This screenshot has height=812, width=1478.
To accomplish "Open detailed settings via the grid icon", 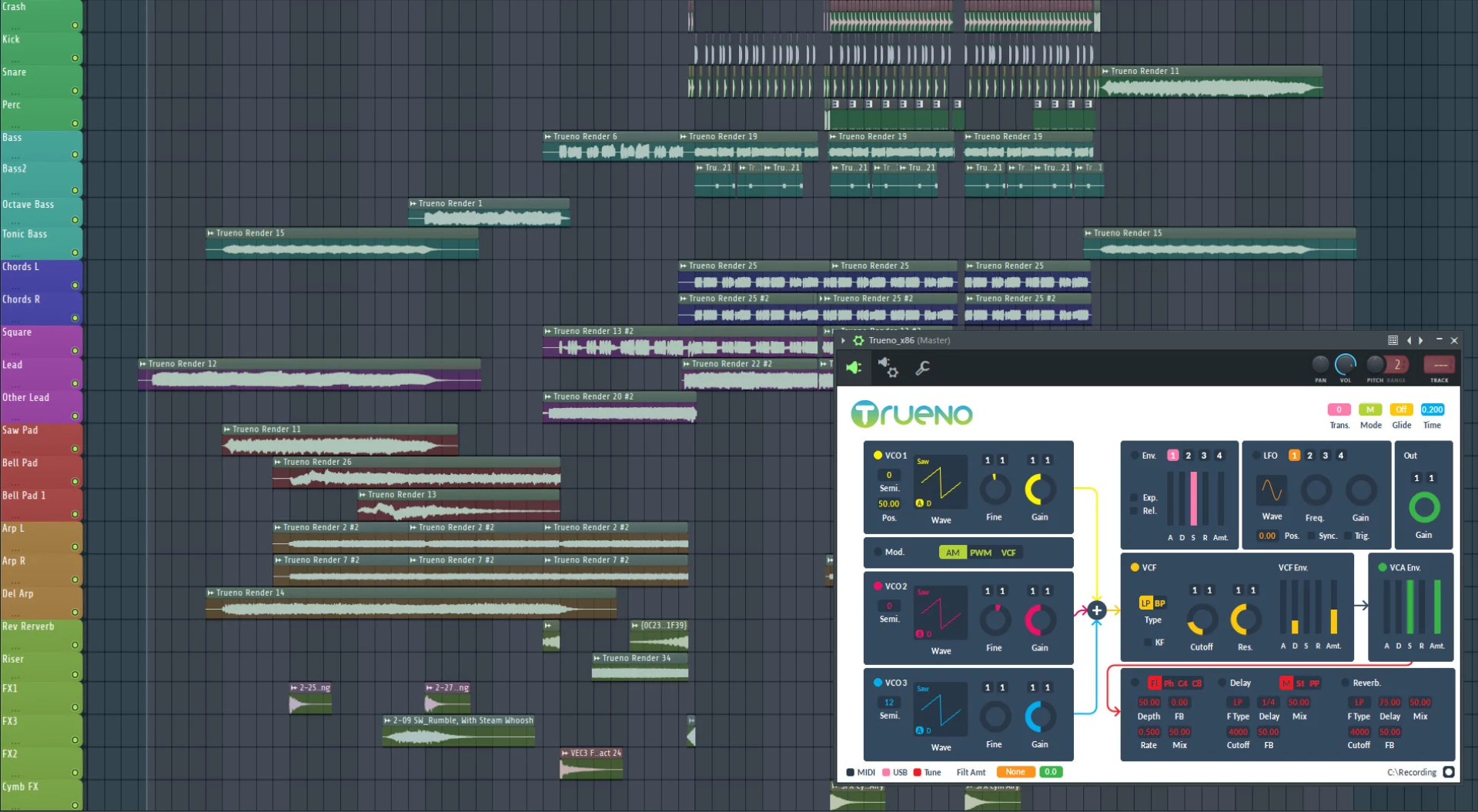I will click(1392, 339).
